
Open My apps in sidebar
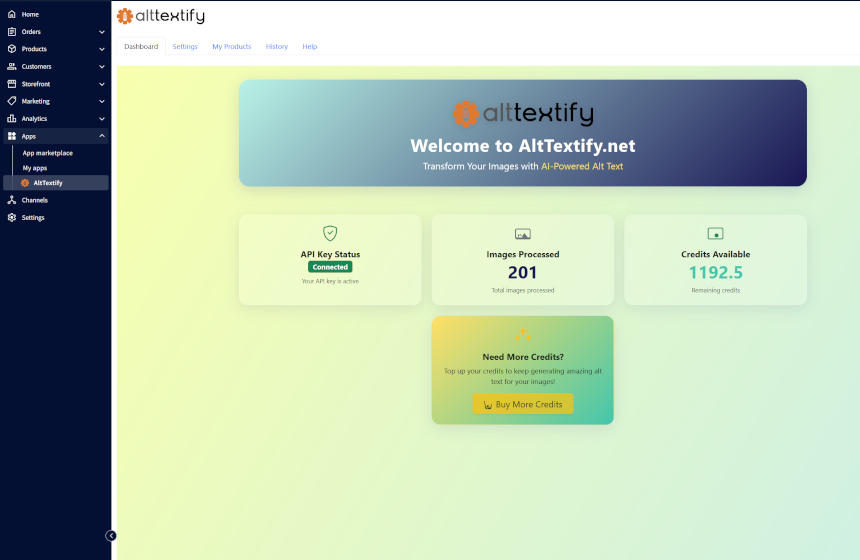point(35,168)
